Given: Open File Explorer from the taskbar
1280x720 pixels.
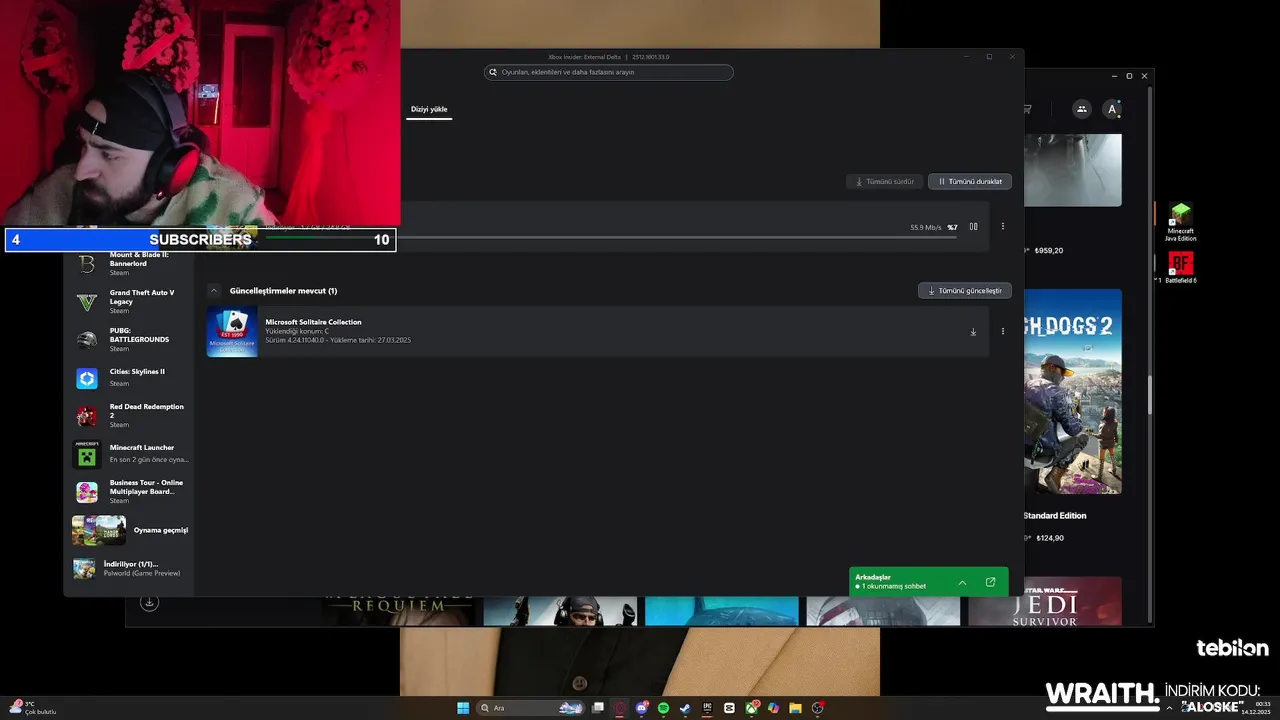Looking at the screenshot, I should [795, 708].
